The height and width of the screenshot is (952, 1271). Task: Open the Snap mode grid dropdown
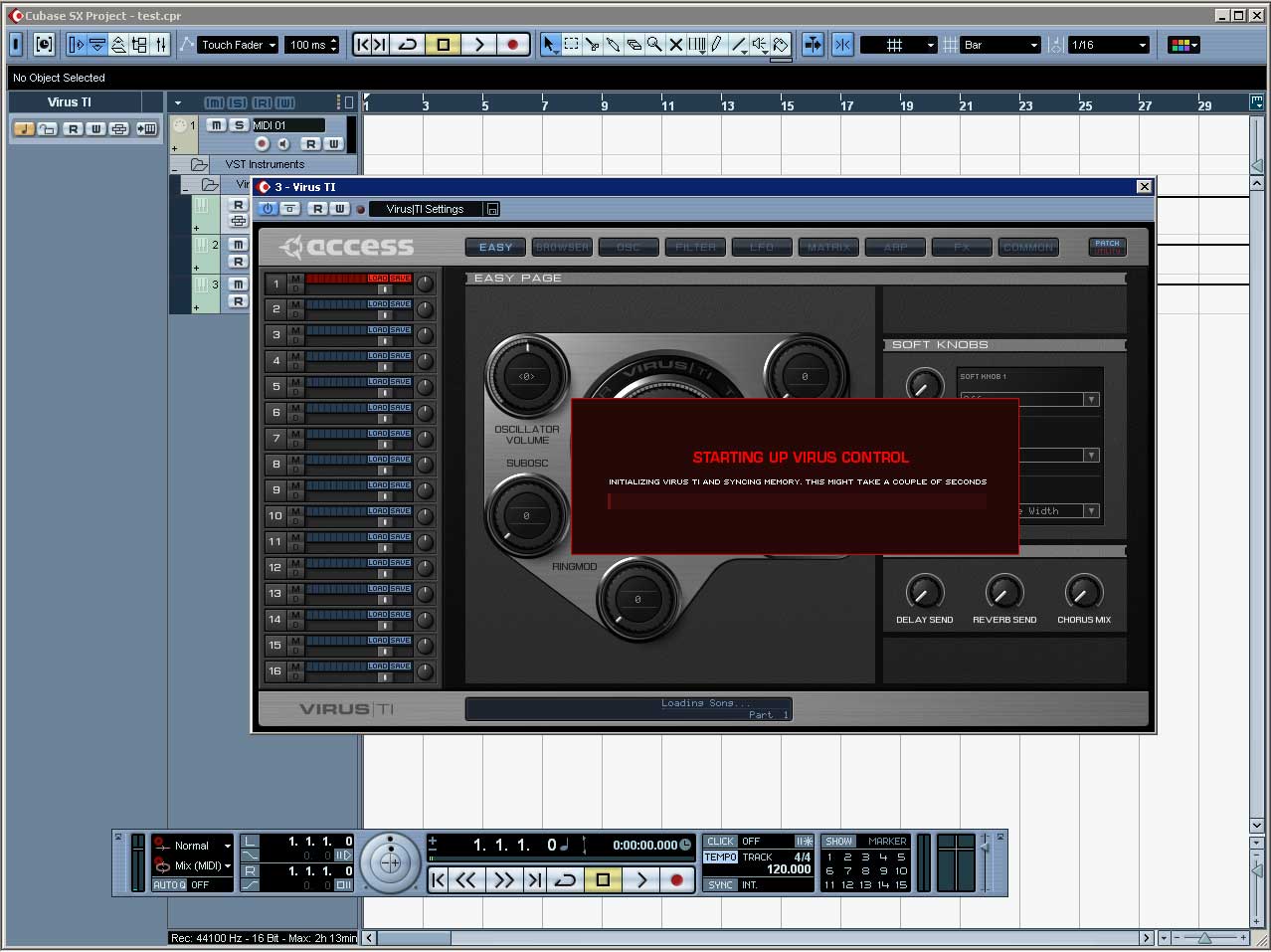(898, 45)
